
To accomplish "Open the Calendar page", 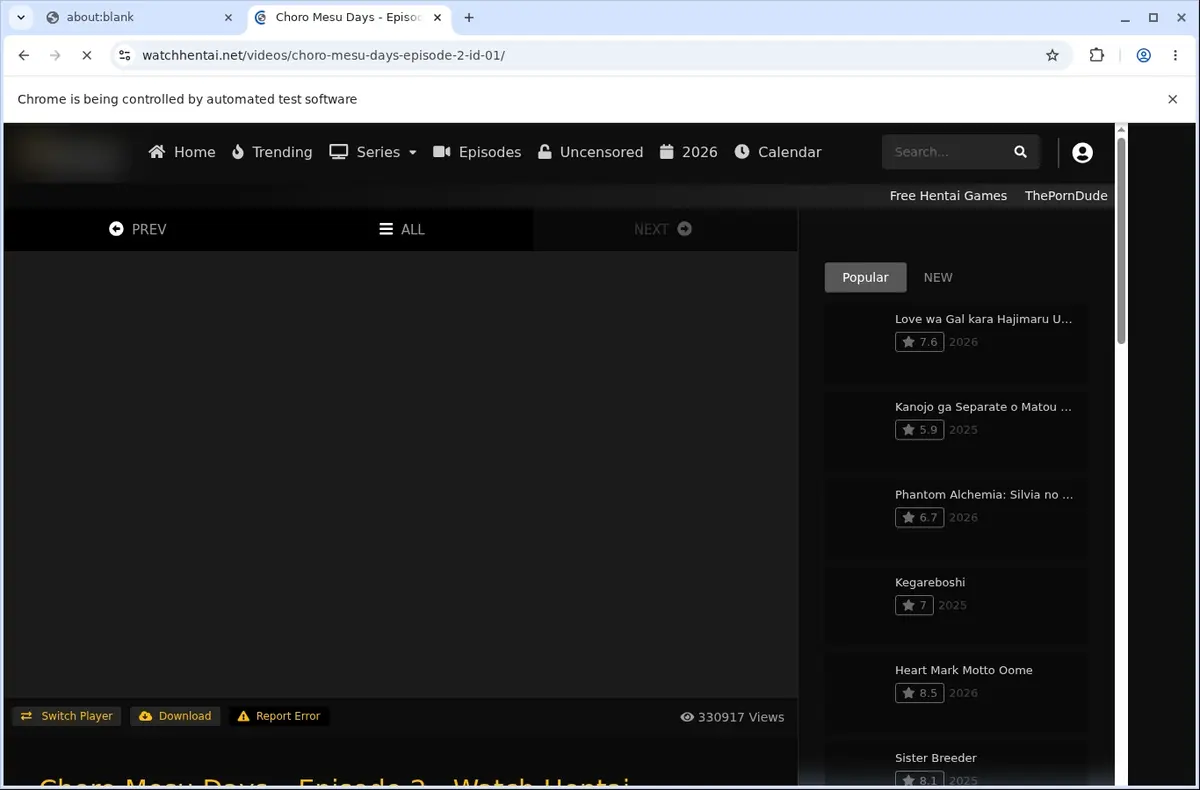I will 778,152.
